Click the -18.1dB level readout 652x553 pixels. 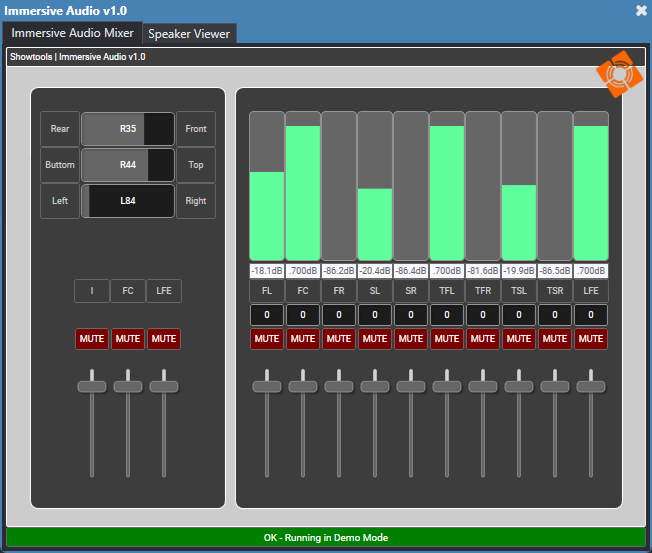[267, 271]
